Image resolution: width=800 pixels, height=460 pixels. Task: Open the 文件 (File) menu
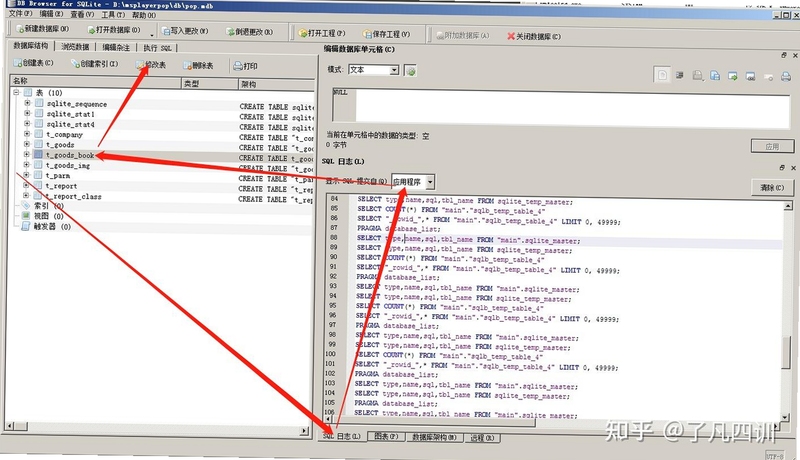coord(20,13)
